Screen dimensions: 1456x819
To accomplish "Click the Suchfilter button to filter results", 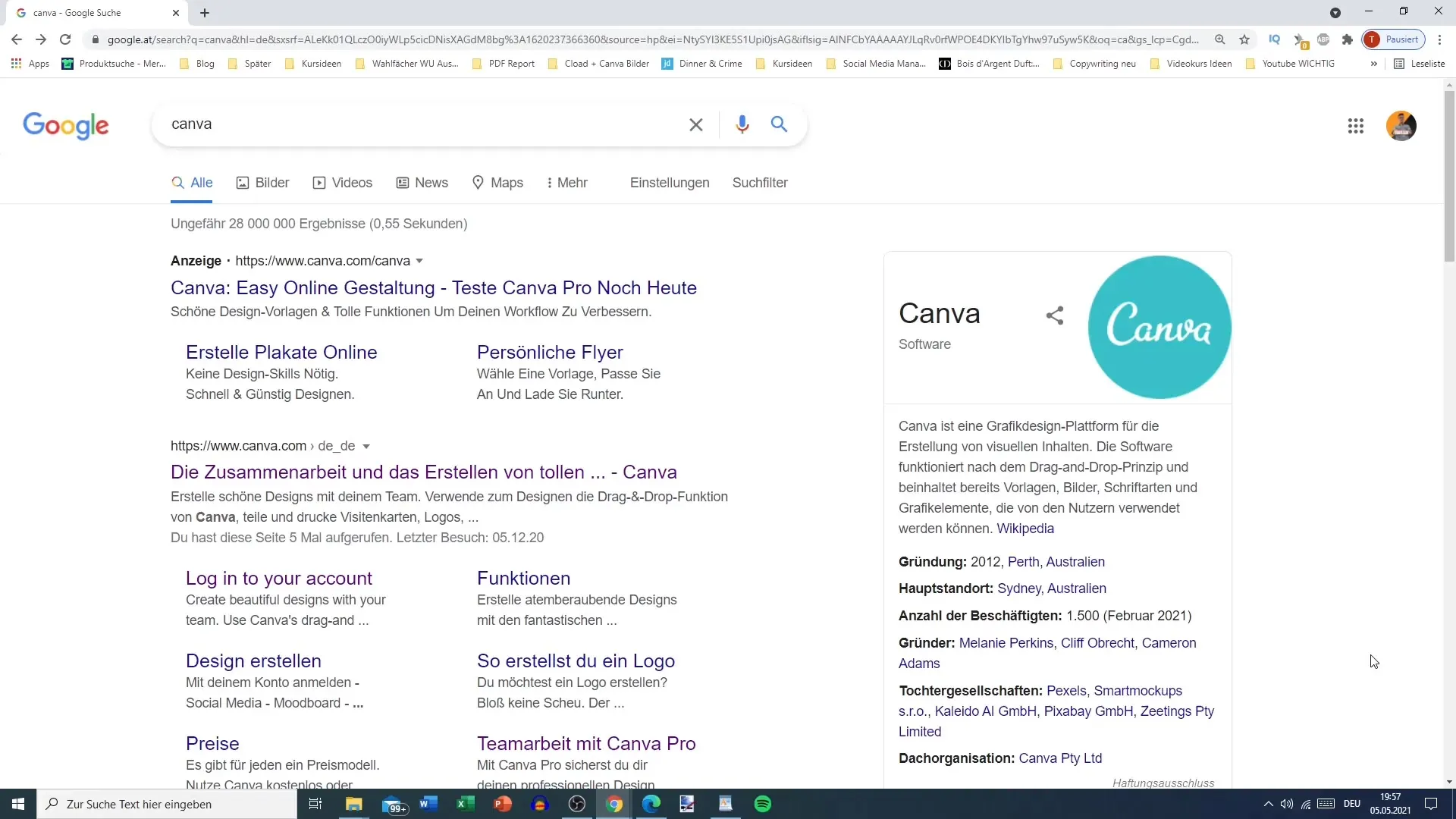I will 759,182.
